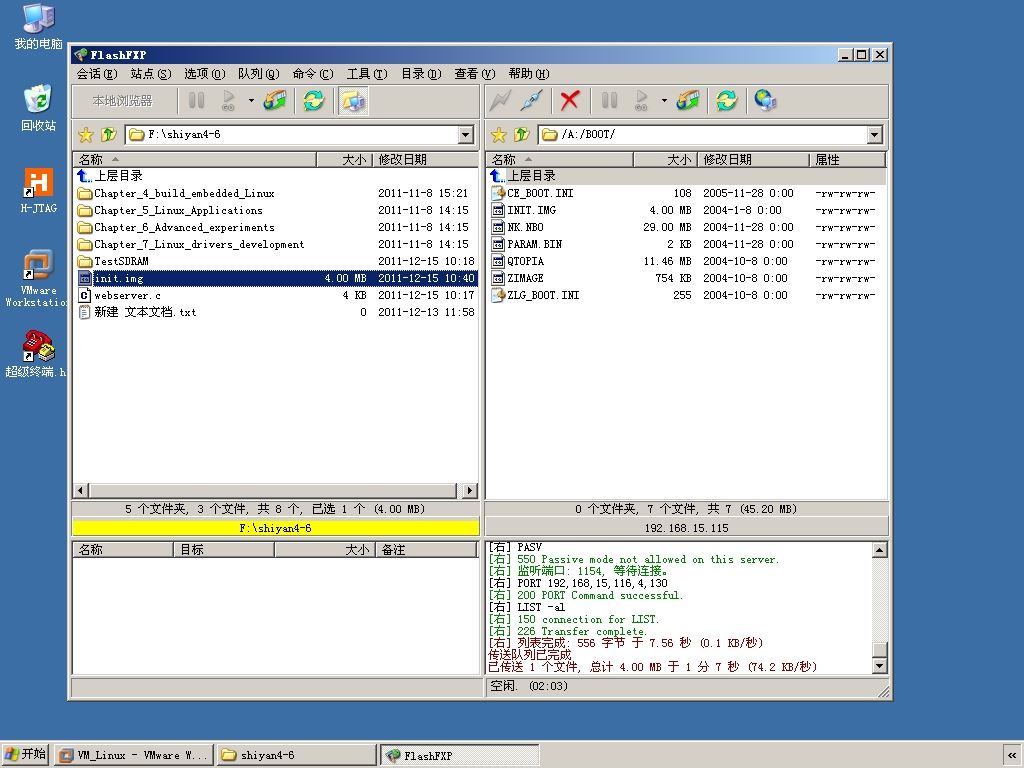Go up a folder beside F:\shiyan4-6 path
Screen dimensions: 1024x768
click(x=108, y=135)
